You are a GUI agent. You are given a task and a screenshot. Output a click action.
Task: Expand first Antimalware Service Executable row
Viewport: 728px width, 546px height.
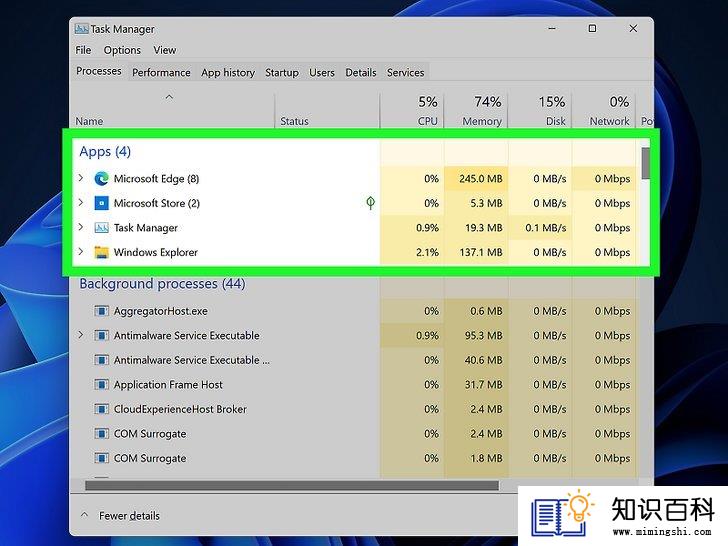pos(81,335)
